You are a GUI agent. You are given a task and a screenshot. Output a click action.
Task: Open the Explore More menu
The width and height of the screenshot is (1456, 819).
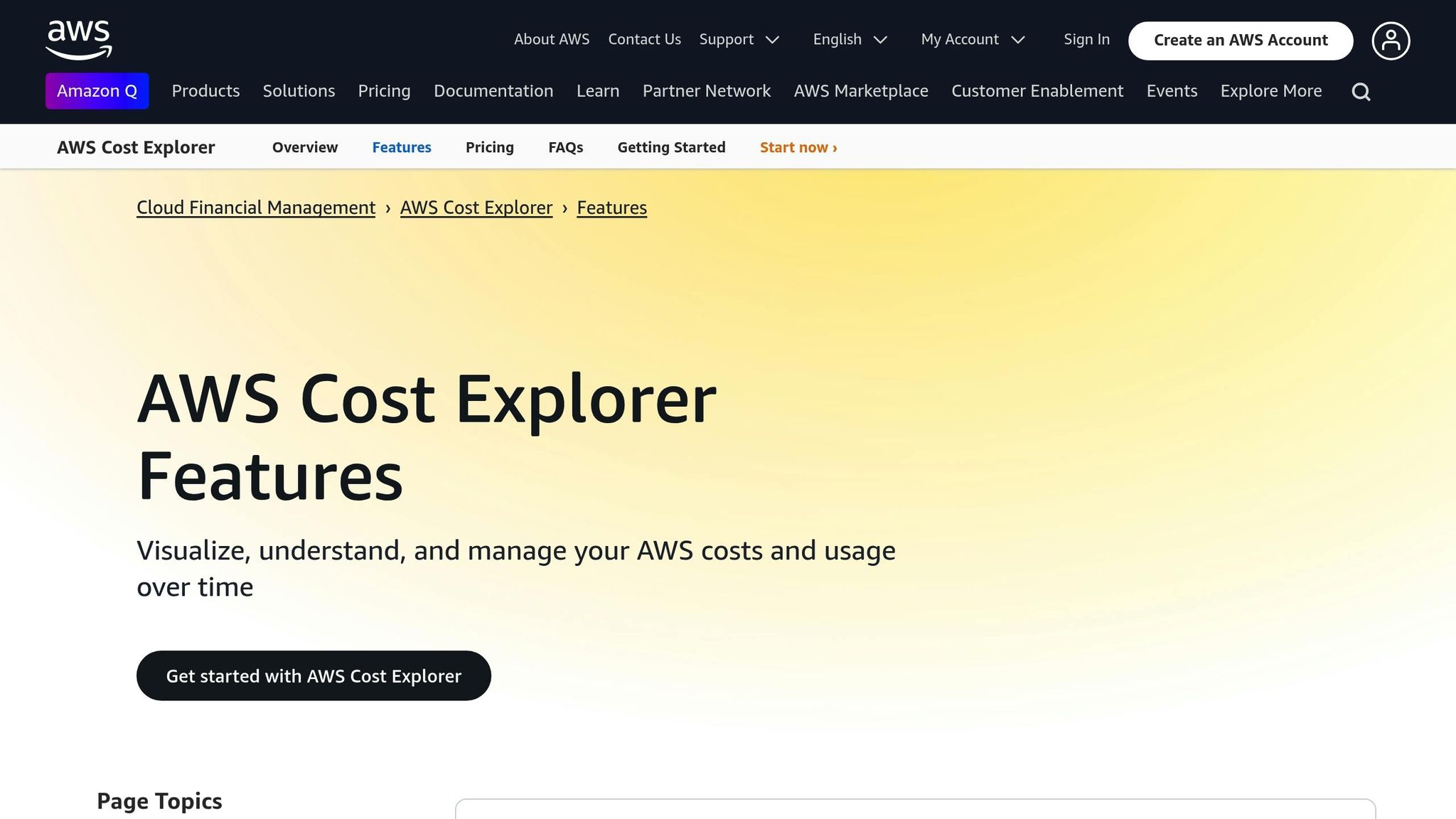[1271, 91]
